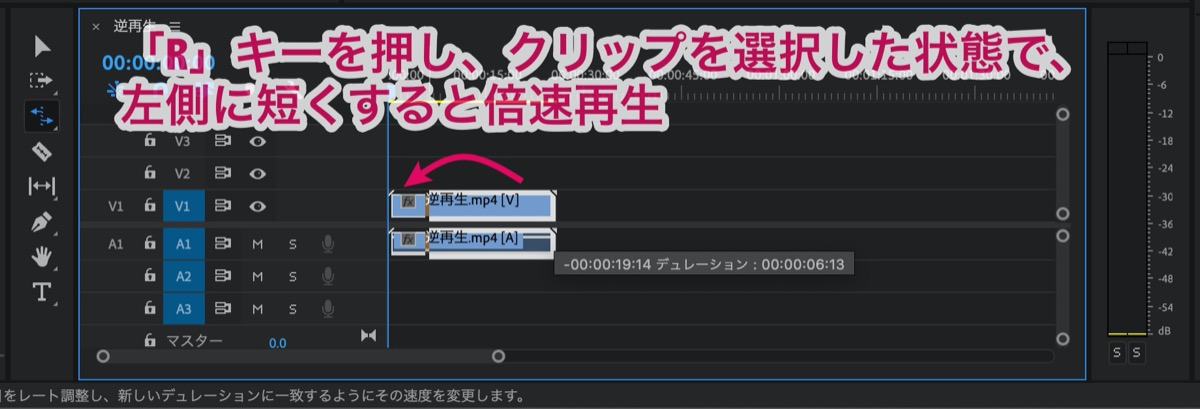Click the bottom audio tracks vertical zoom handle

(x=1063, y=339)
